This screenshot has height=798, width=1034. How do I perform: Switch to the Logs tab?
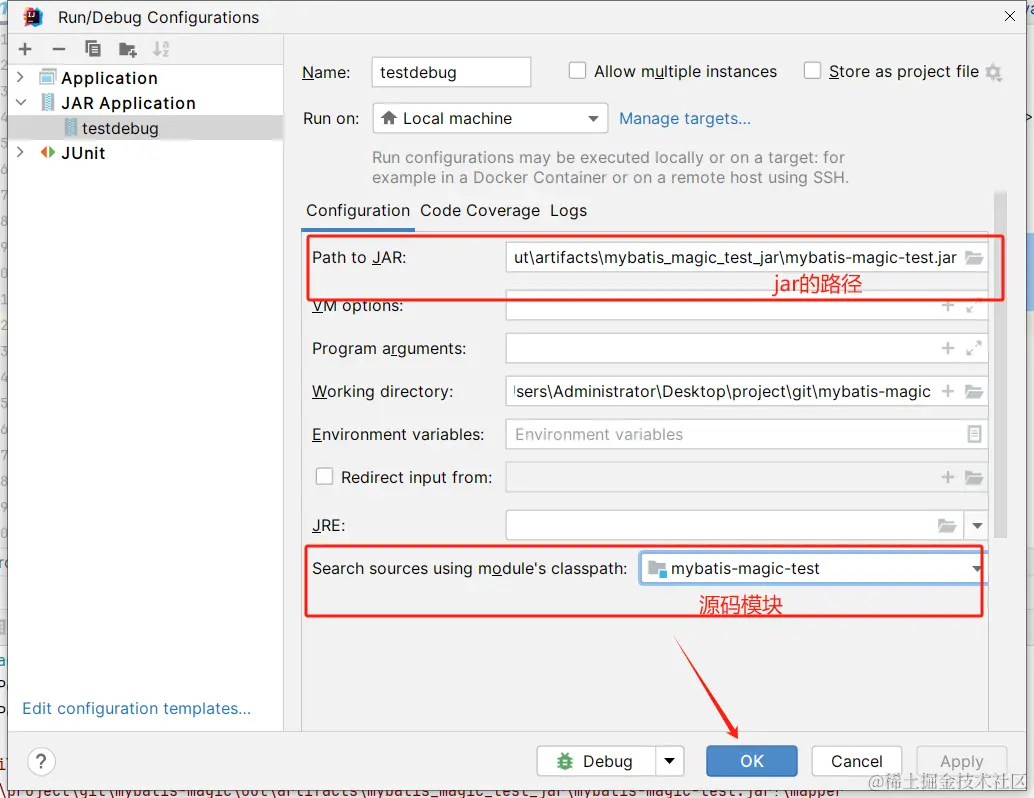568,211
